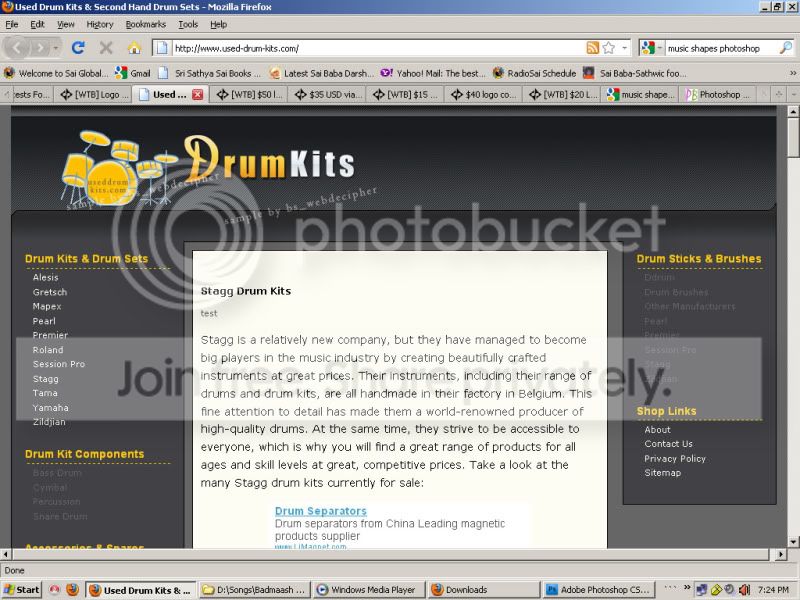Click the horizontal scrollbar right arrow
Screen dimensions: 800x600
[x=781, y=554]
